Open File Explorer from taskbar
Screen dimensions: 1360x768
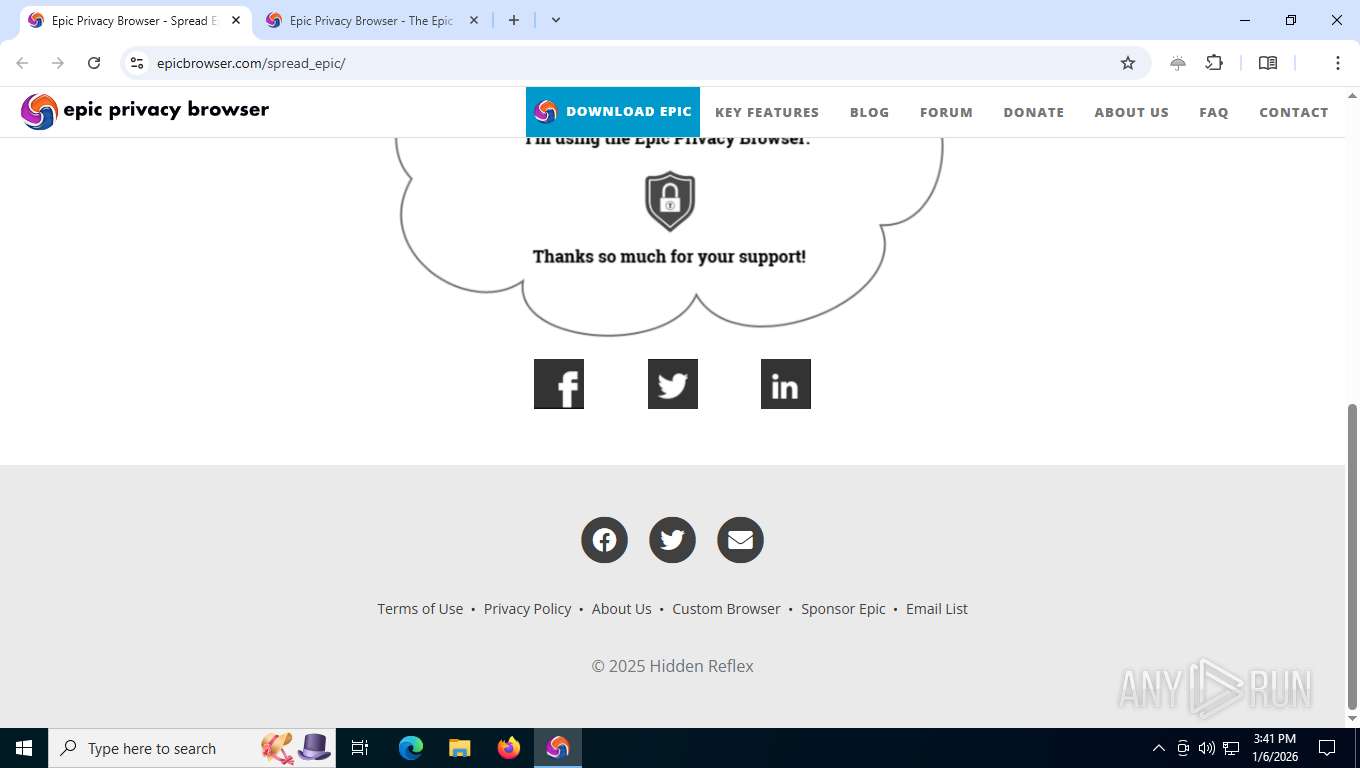460,748
